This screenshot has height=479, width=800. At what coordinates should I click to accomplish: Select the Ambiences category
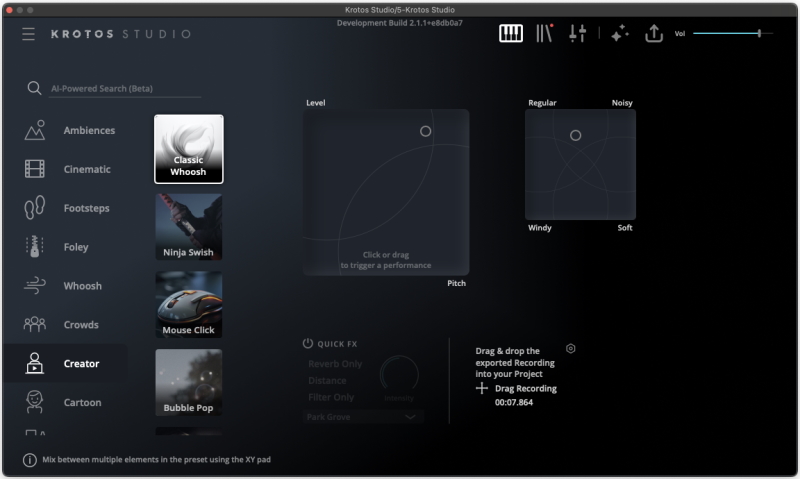click(89, 130)
